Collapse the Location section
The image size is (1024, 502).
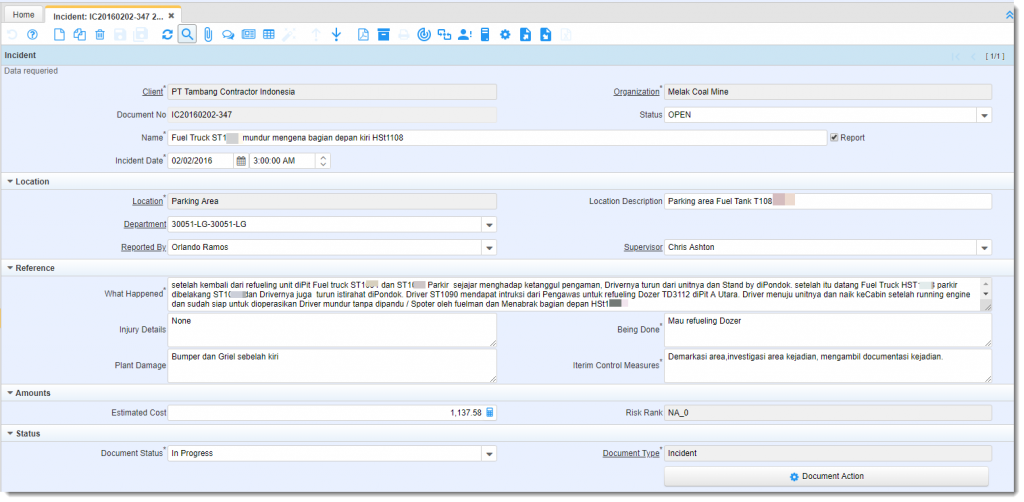tap(11, 181)
